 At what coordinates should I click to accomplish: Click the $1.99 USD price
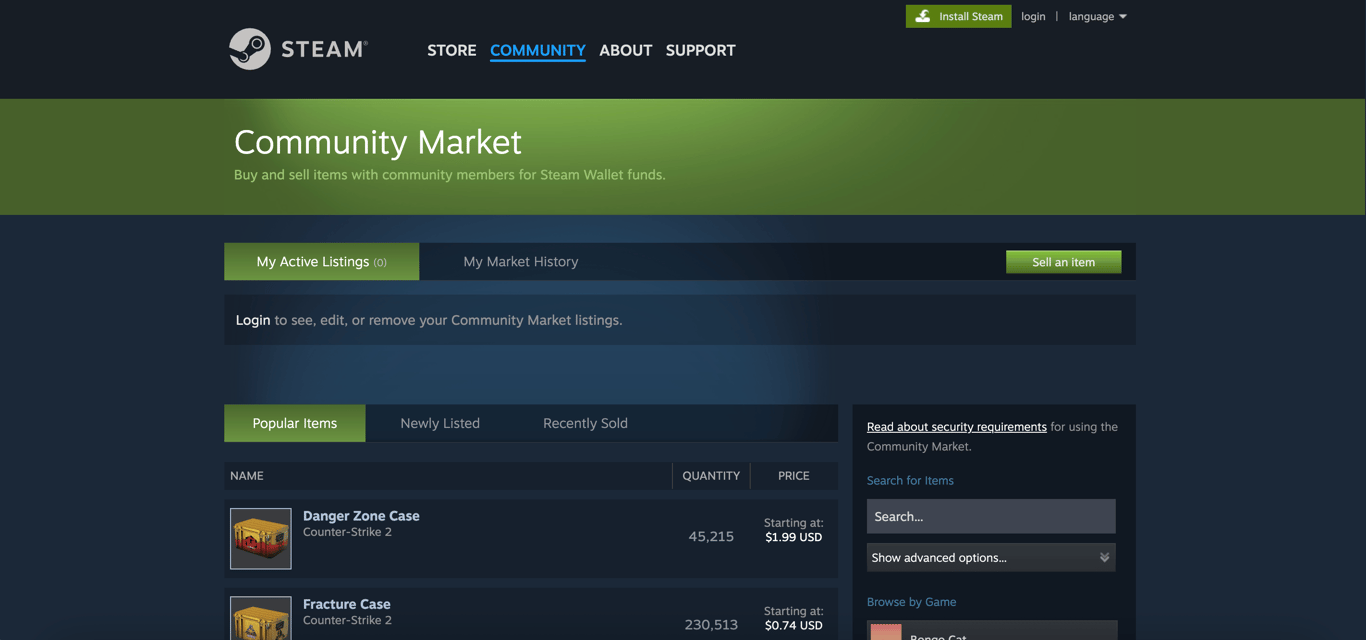[x=794, y=537]
